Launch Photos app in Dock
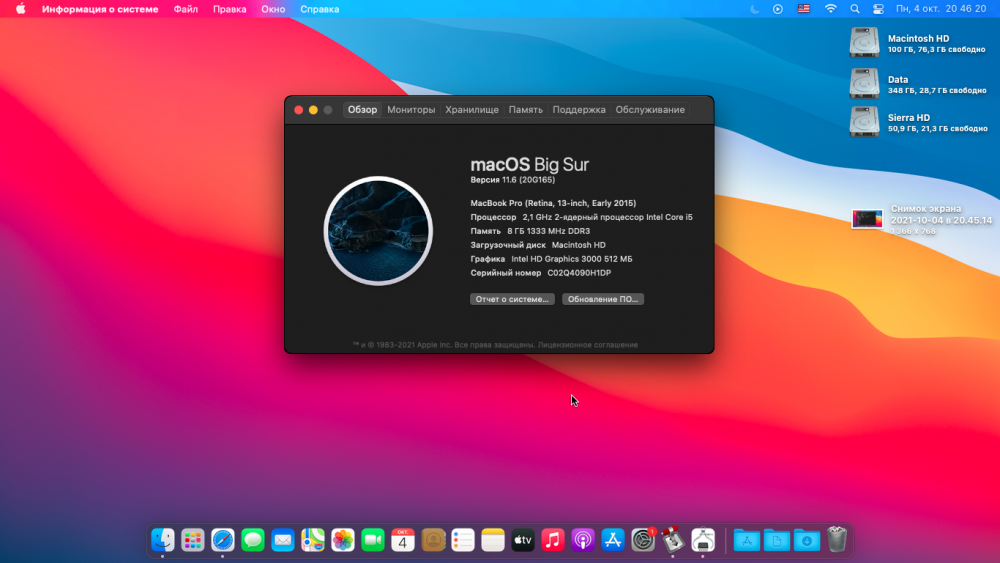 (x=342, y=540)
